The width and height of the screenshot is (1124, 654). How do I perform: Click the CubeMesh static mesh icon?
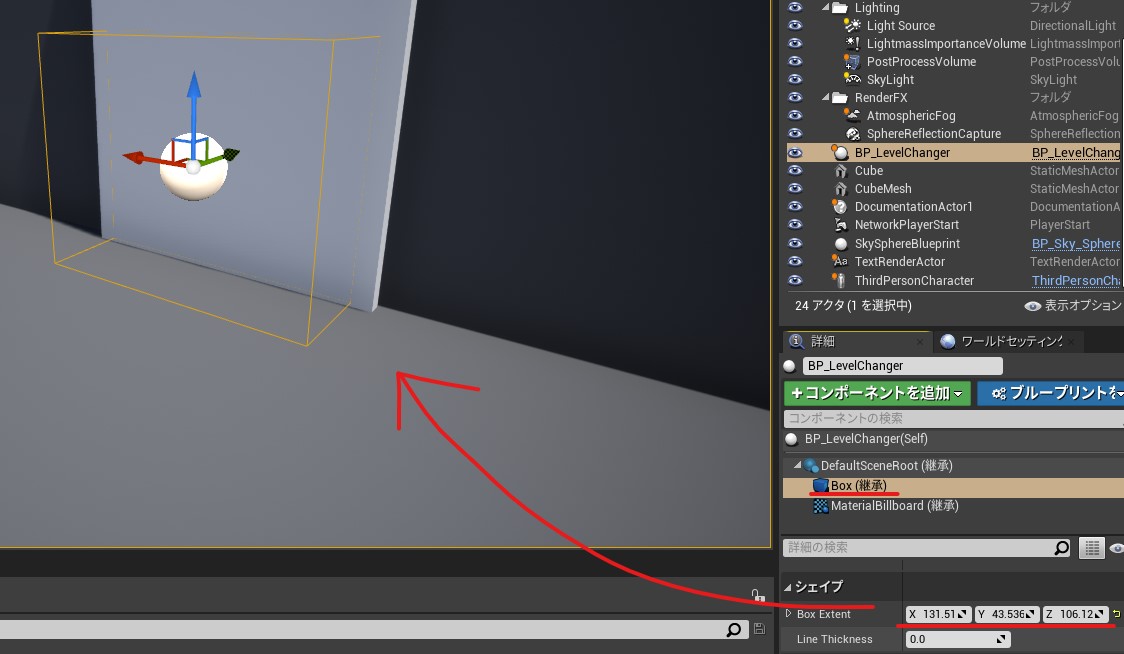(x=840, y=189)
